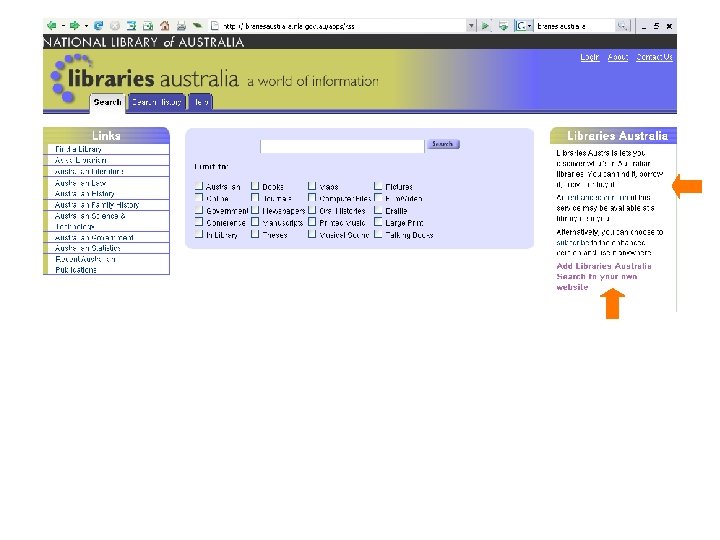The width and height of the screenshot is (720, 540).
Task: Tick the Books checkbox
Action: 255,186
